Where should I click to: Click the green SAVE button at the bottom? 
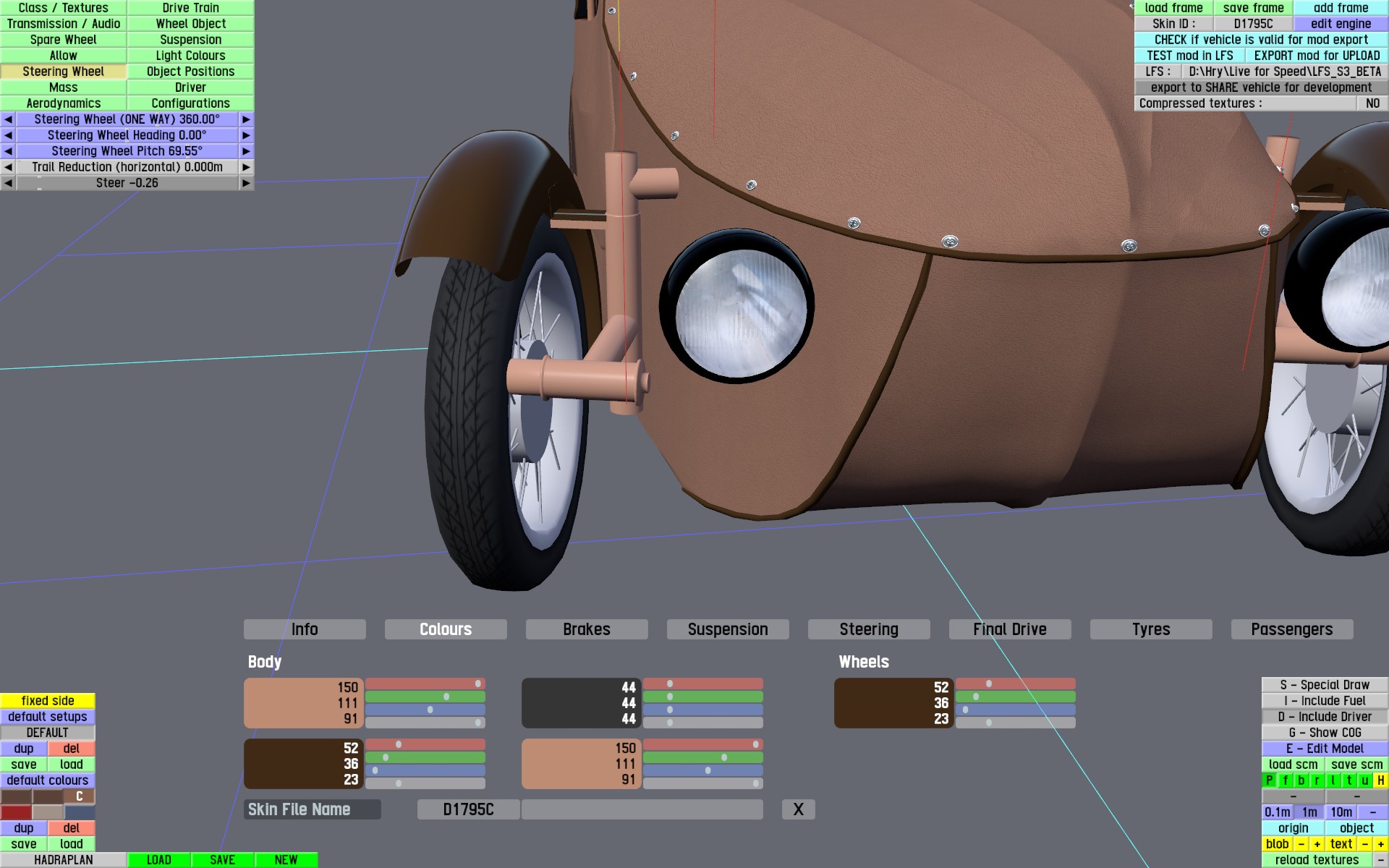coord(222,860)
